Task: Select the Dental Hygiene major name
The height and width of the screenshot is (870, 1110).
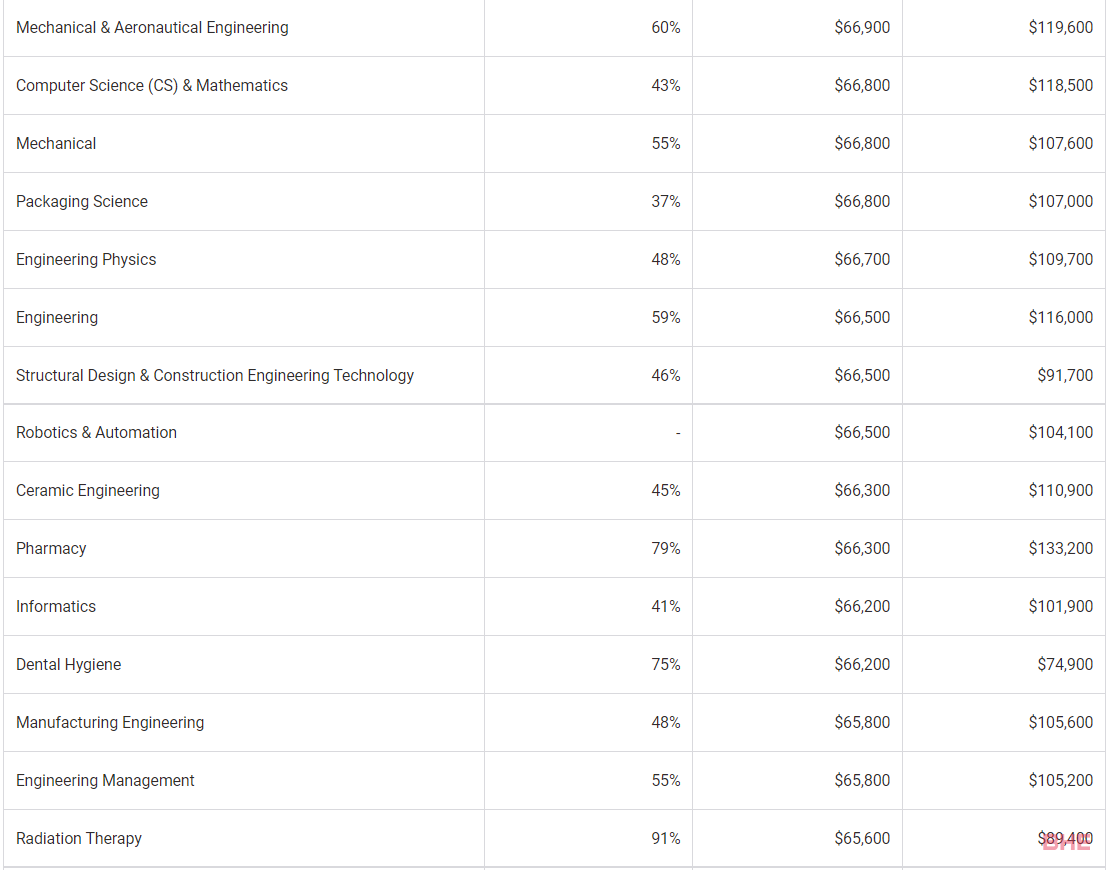Action: [x=68, y=665]
